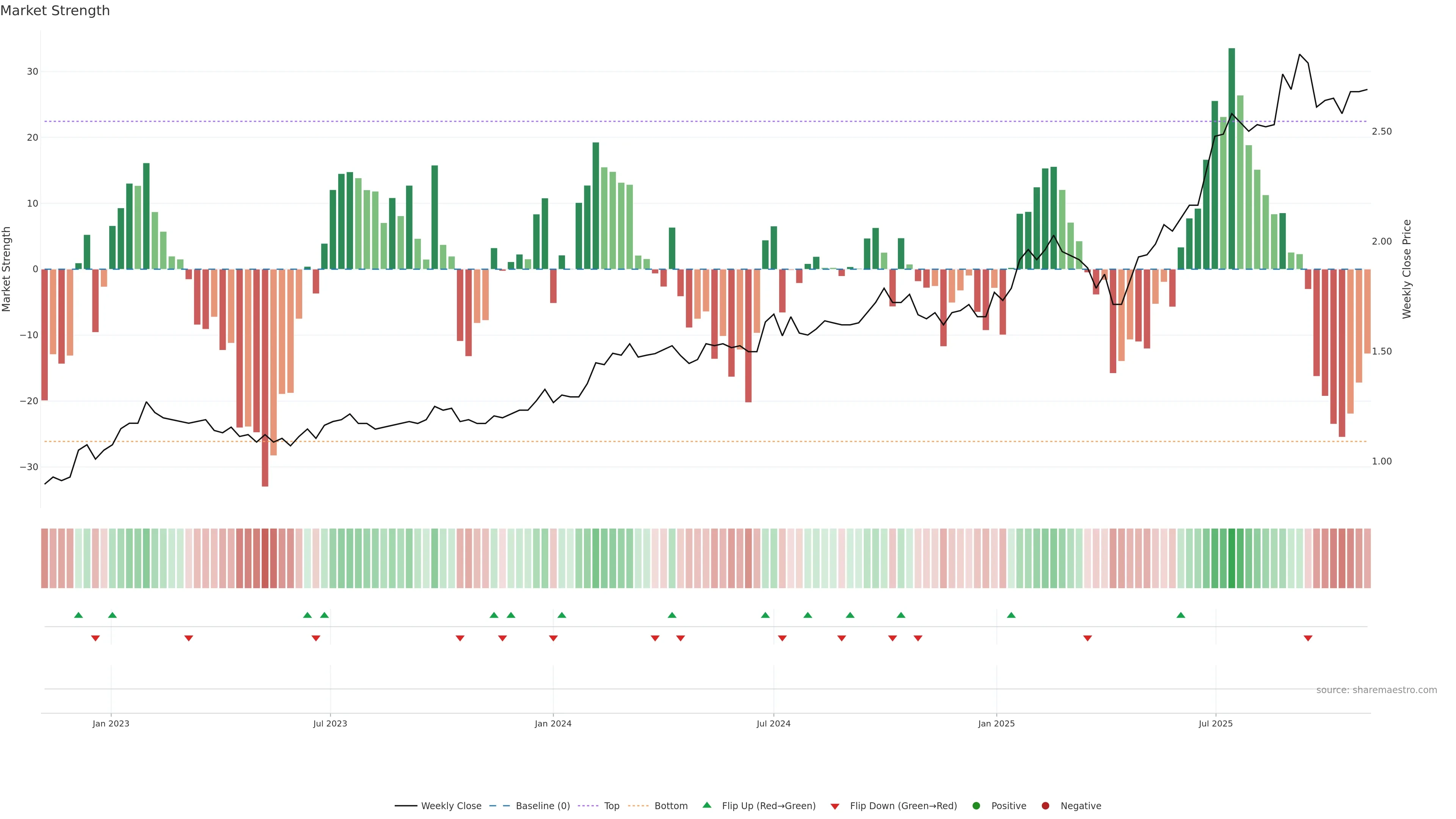Viewport: 1456px width, 819px height.
Task: Click the last red flip-down marker after Jul 2025
Action: (x=1308, y=638)
